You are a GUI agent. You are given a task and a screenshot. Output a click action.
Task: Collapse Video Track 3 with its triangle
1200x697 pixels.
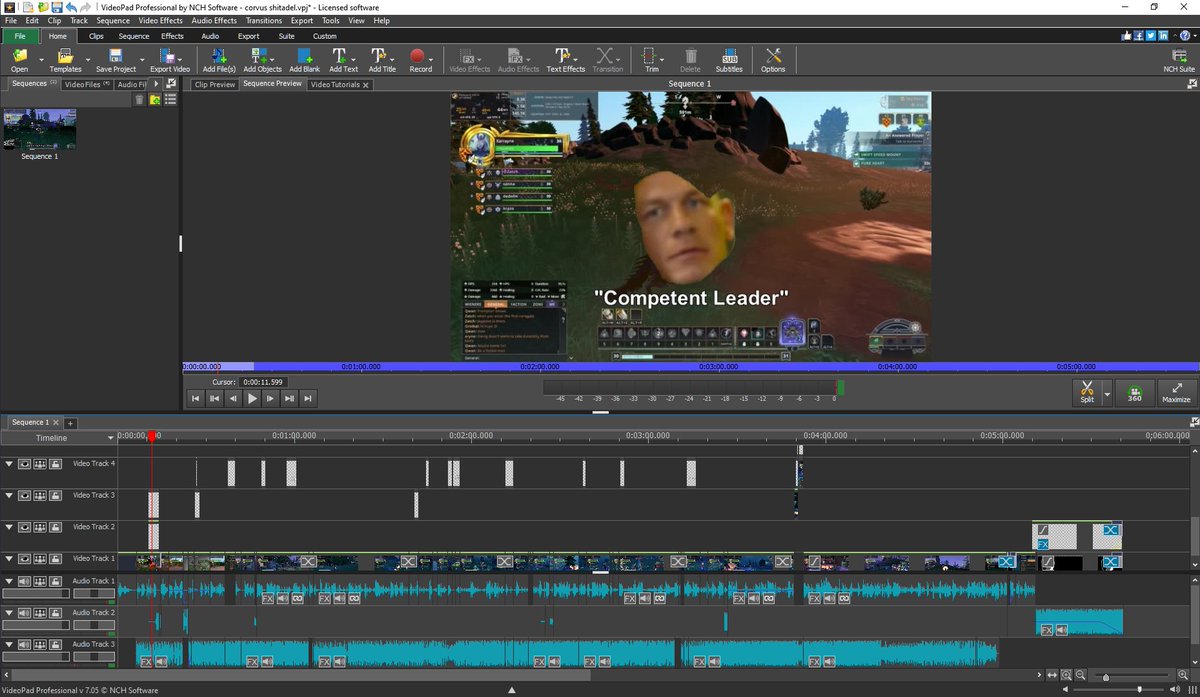(9, 496)
